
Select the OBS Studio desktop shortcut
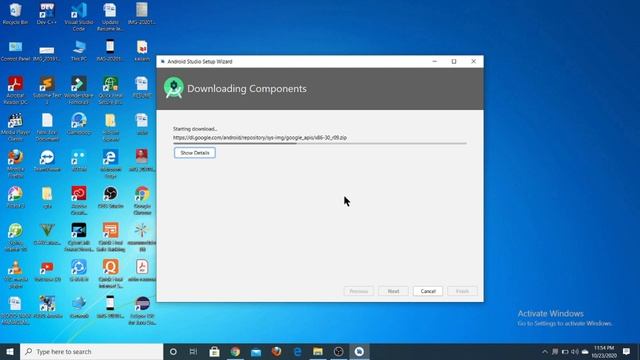(x=111, y=198)
